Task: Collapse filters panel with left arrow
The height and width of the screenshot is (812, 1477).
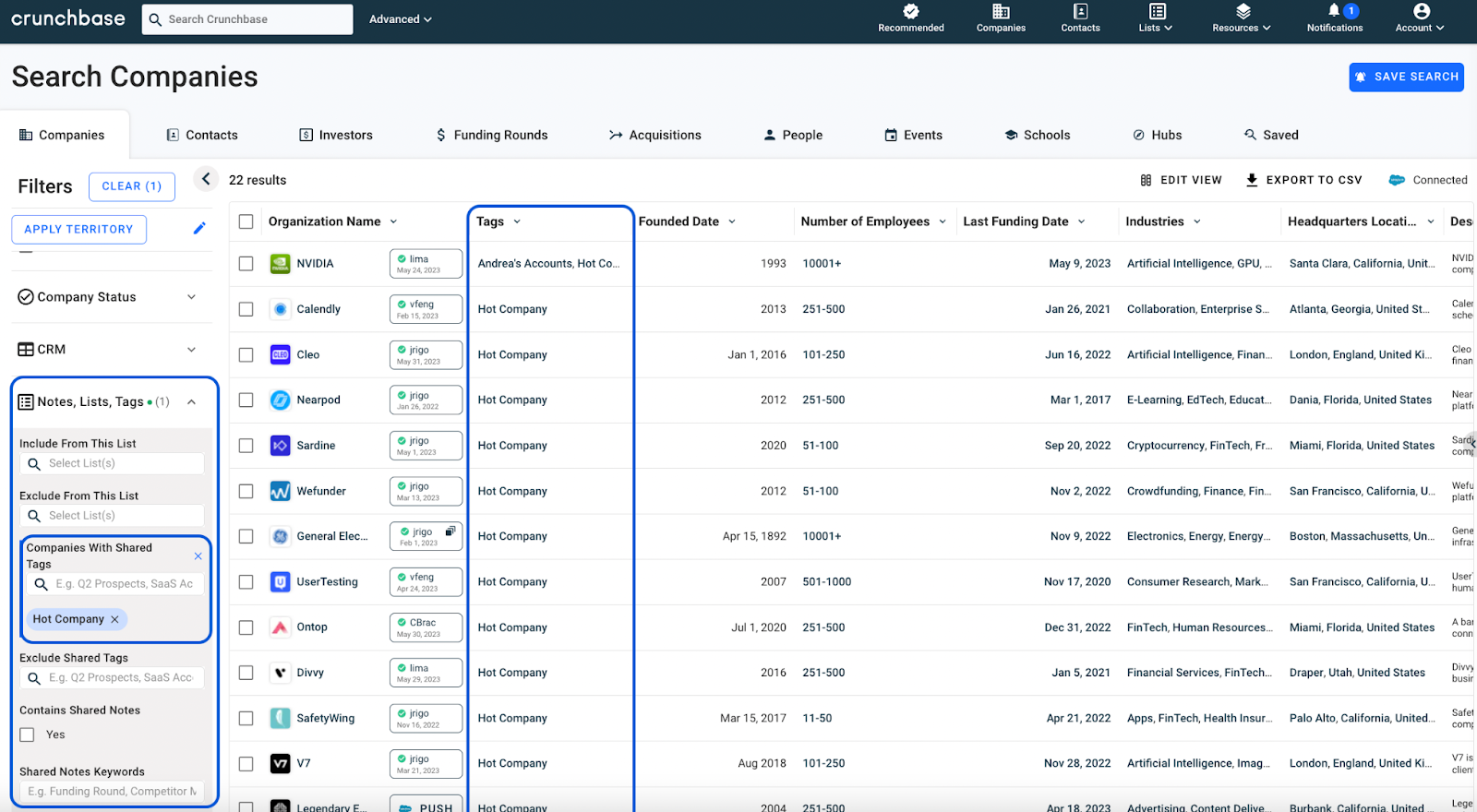Action: (x=206, y=179)
